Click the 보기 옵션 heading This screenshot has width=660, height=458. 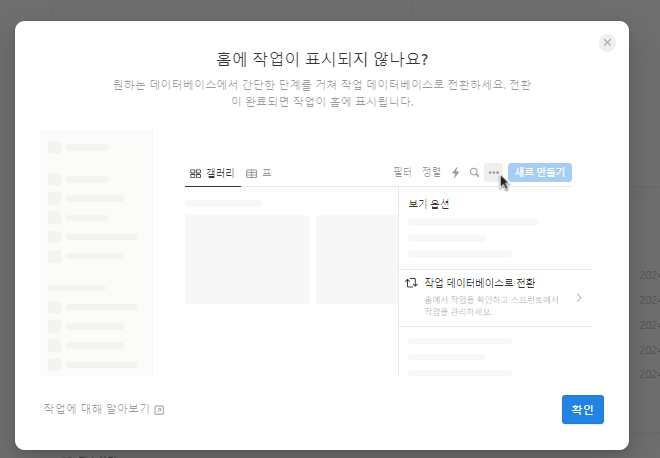click(429, 204)
